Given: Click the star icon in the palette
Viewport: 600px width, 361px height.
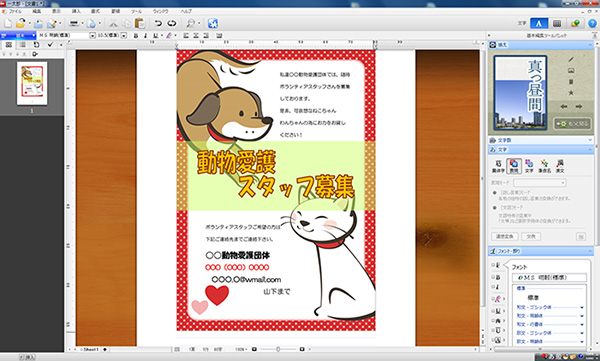Looking at the screenshot, I should click(571, 93).
